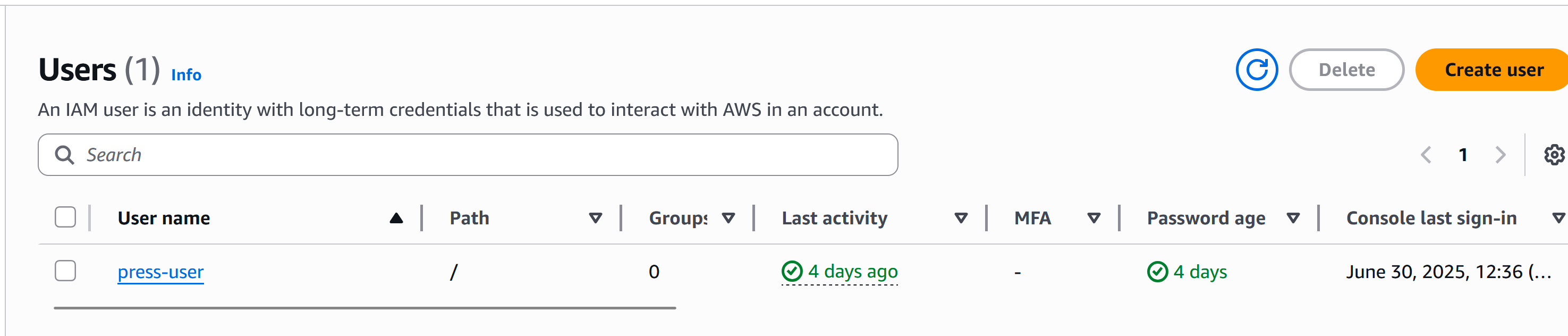Open table preferences gear icon

coord(1554,155)
